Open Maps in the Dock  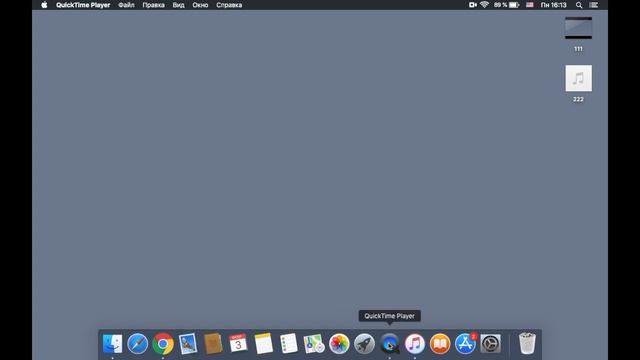314,344
